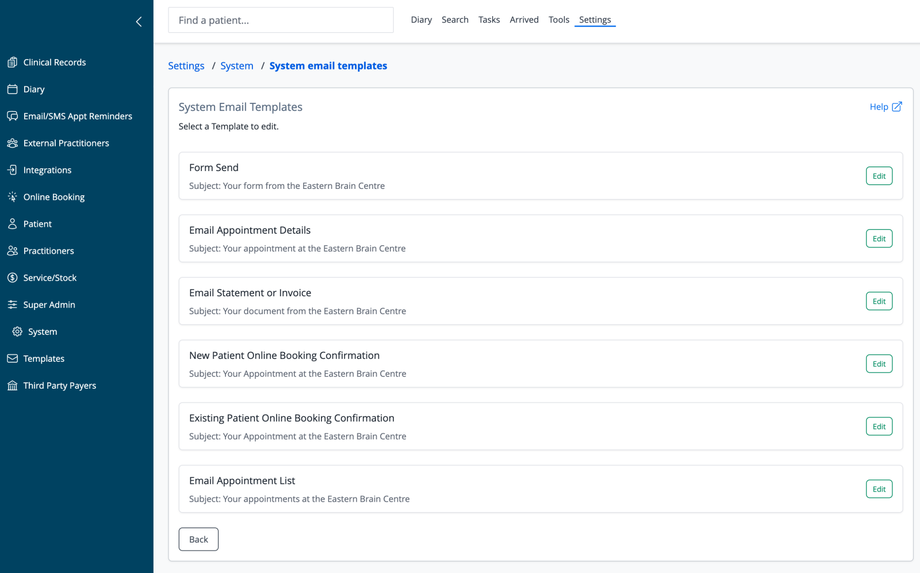Click the System gear icon
Viewport: 920px width, 573px height.
pyautogui.click(x=17, y=332)
